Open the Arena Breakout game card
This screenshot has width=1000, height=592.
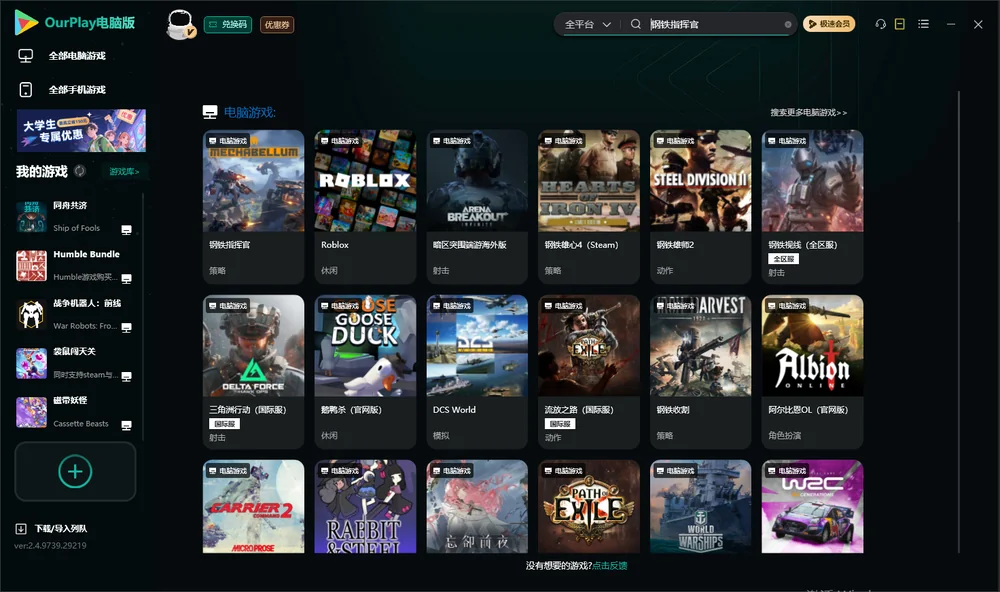[x=477, y=207]
